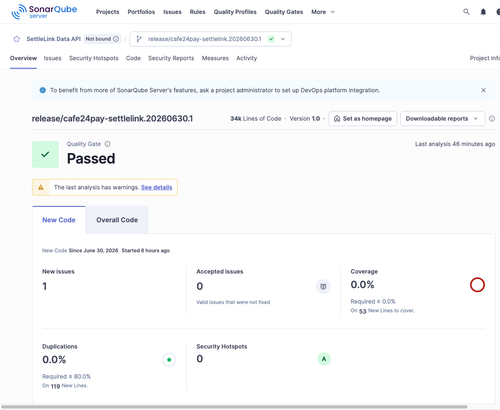This screenshot has width=500, height=410.
Task: Select the Overall Code tab
Action: tap(117, 220)
